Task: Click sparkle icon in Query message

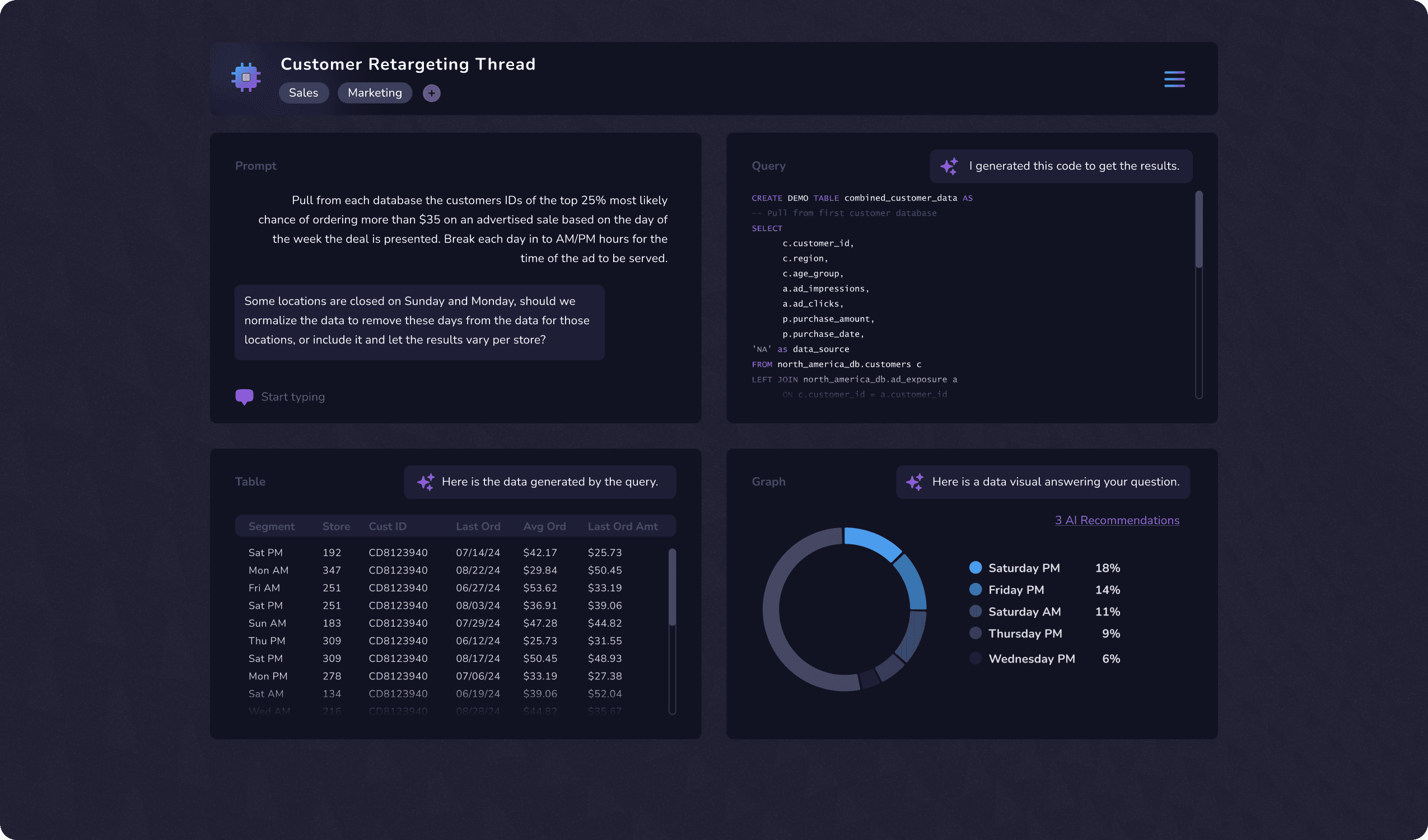Action: pyautogui.click(x=949, y=166)
